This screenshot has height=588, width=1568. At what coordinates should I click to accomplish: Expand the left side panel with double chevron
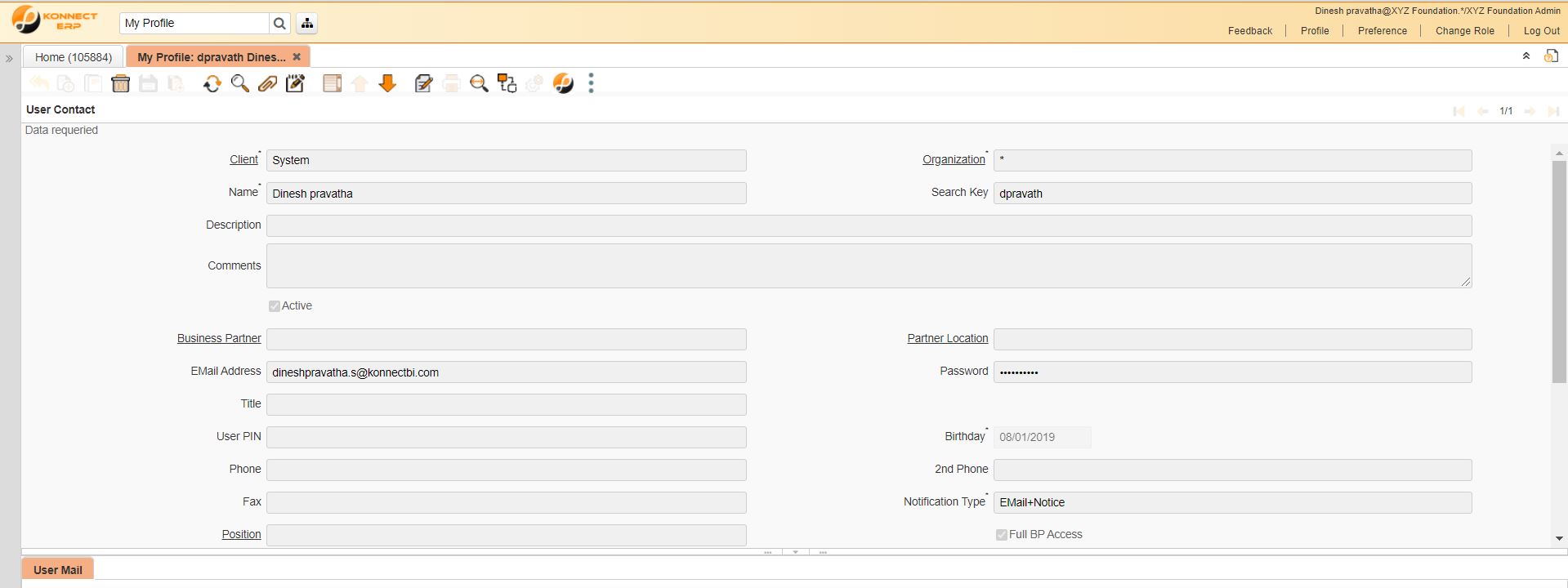pos(10,59)
